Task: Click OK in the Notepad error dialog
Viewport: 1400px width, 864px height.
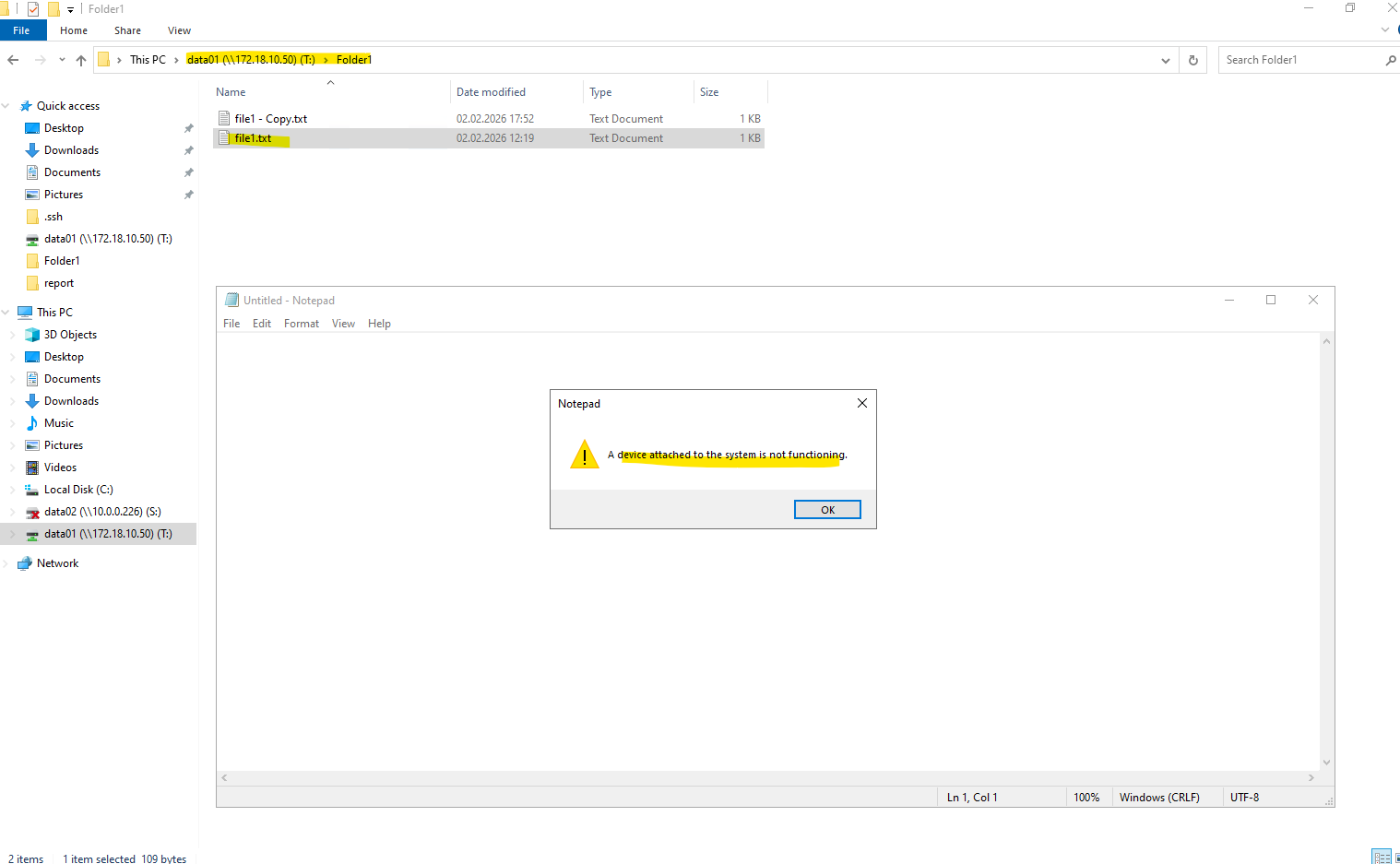Action: click(827, 510)
